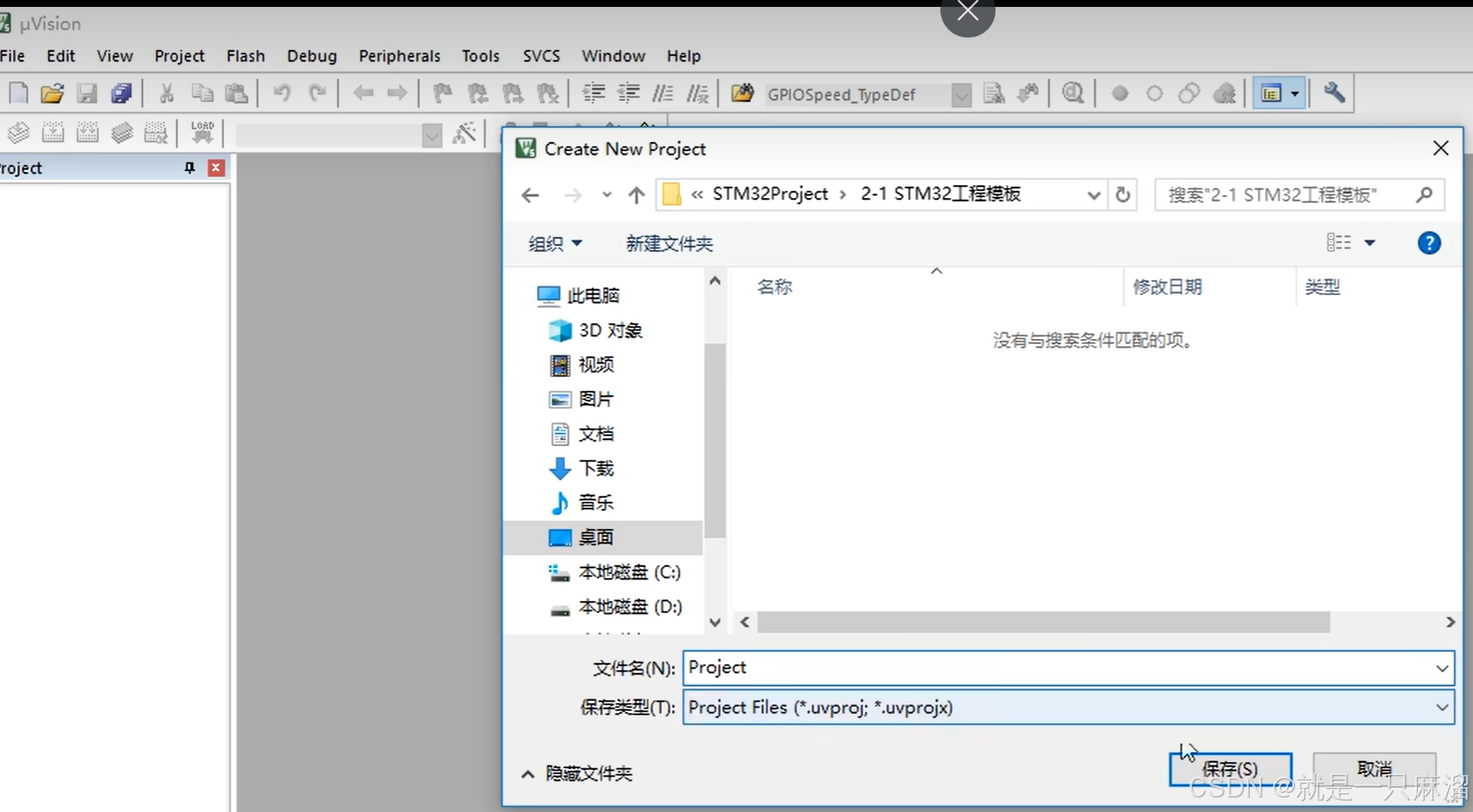This screenshot has height=812, width=1473.
Task: Insert bookmark flag icon
Action: 443,94
